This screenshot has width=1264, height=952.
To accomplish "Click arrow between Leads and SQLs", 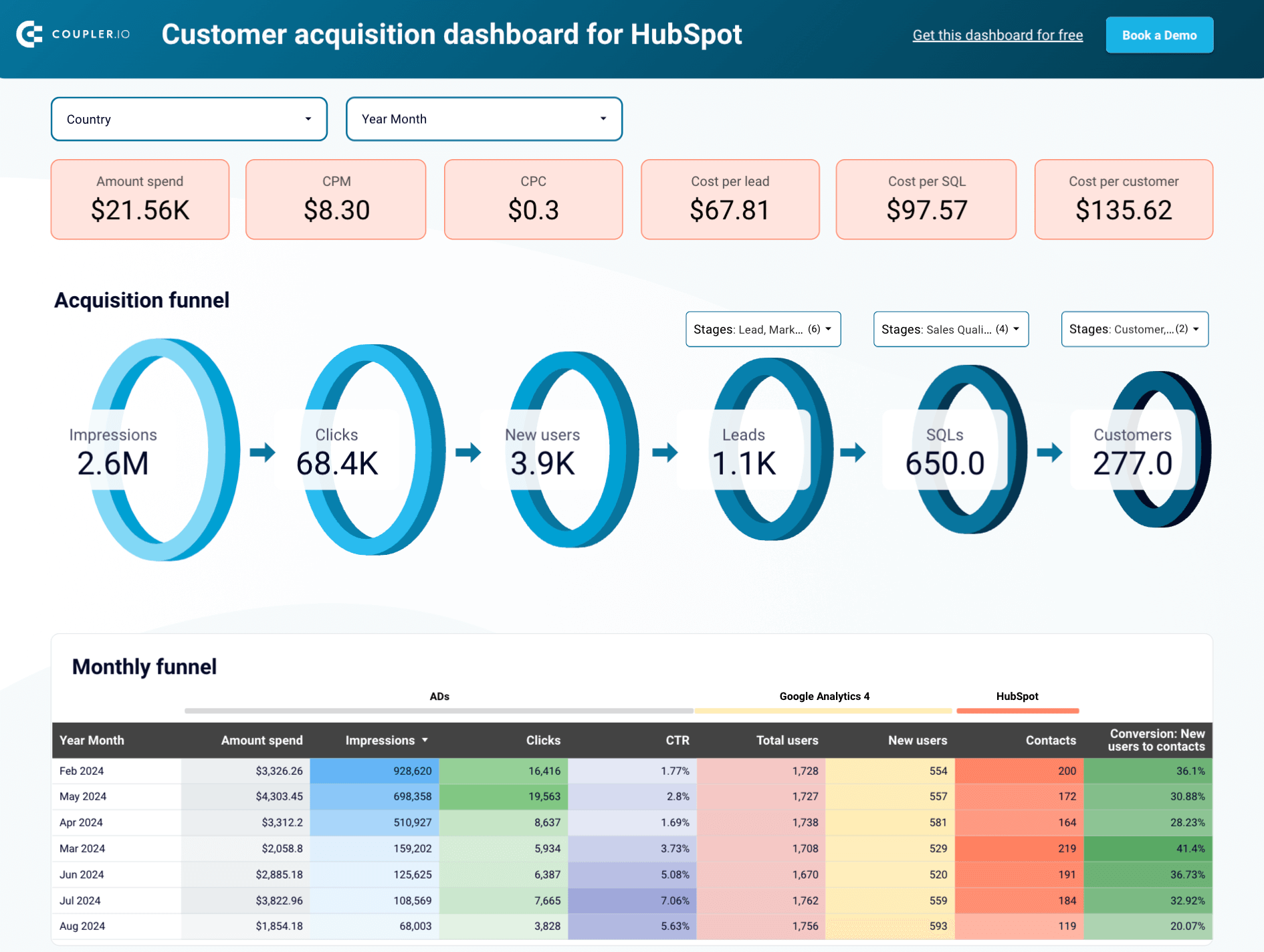I will [x=853, y=452].
